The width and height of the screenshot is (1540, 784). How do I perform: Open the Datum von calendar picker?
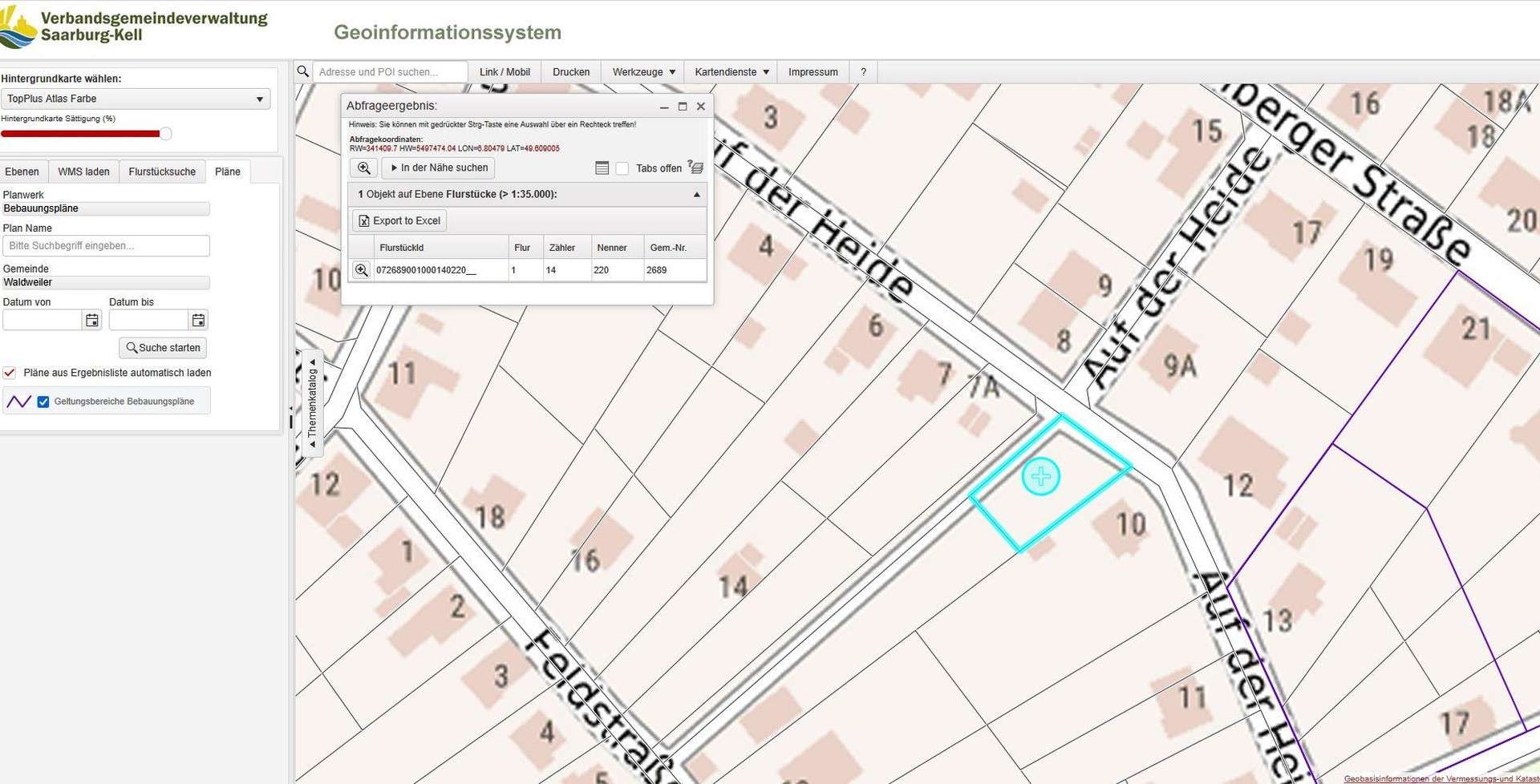(x=92, y=321)
